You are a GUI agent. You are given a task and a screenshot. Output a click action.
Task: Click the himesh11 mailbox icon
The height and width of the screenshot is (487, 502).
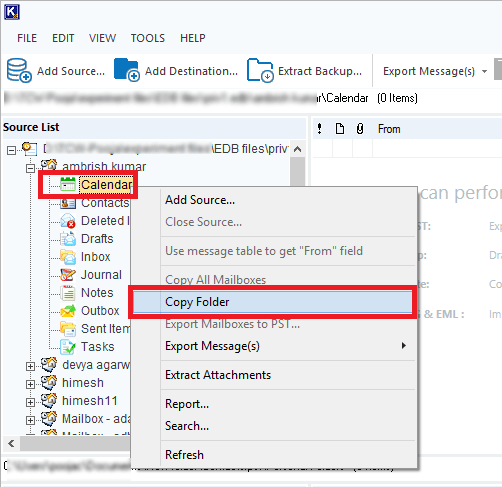click(49, 400)
